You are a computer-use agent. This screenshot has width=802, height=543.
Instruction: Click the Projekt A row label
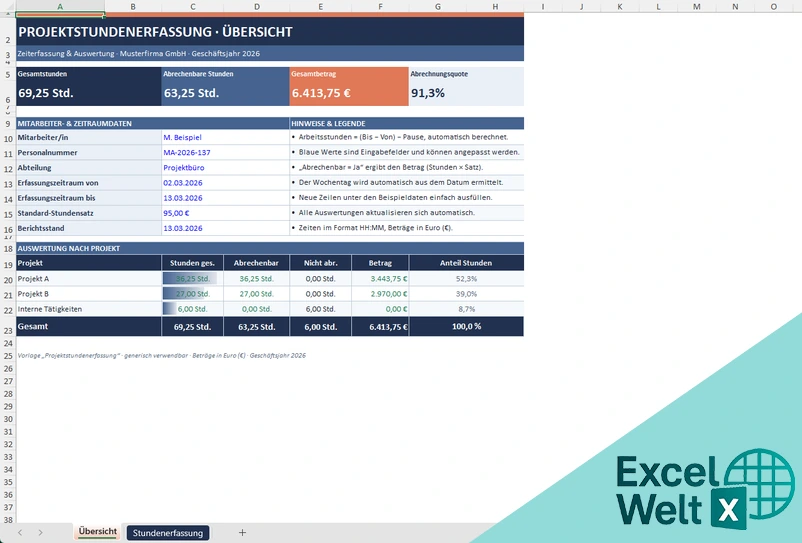point(33,279)
